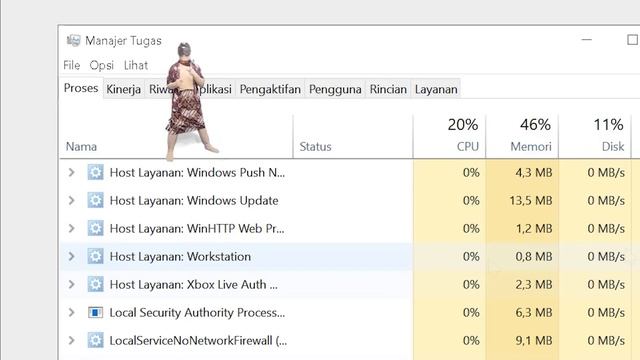Expand Host Layanan: Xbox Live Auth row
The image size is (640, 360).
pyautogui.click(x=71, y=284)
